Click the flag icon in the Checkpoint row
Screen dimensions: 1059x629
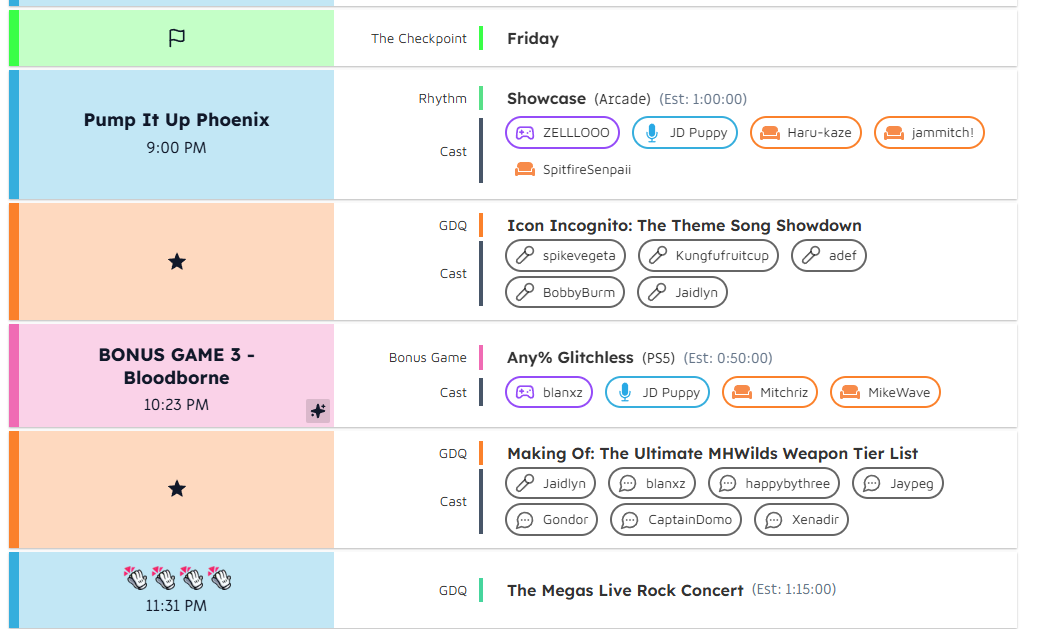click(176, 38)
